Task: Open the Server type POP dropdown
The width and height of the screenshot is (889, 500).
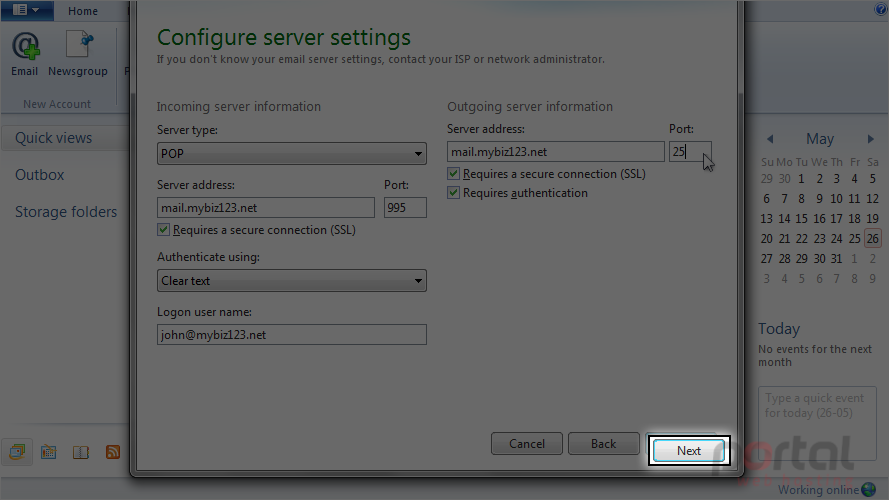Action: tap(291, 154)
